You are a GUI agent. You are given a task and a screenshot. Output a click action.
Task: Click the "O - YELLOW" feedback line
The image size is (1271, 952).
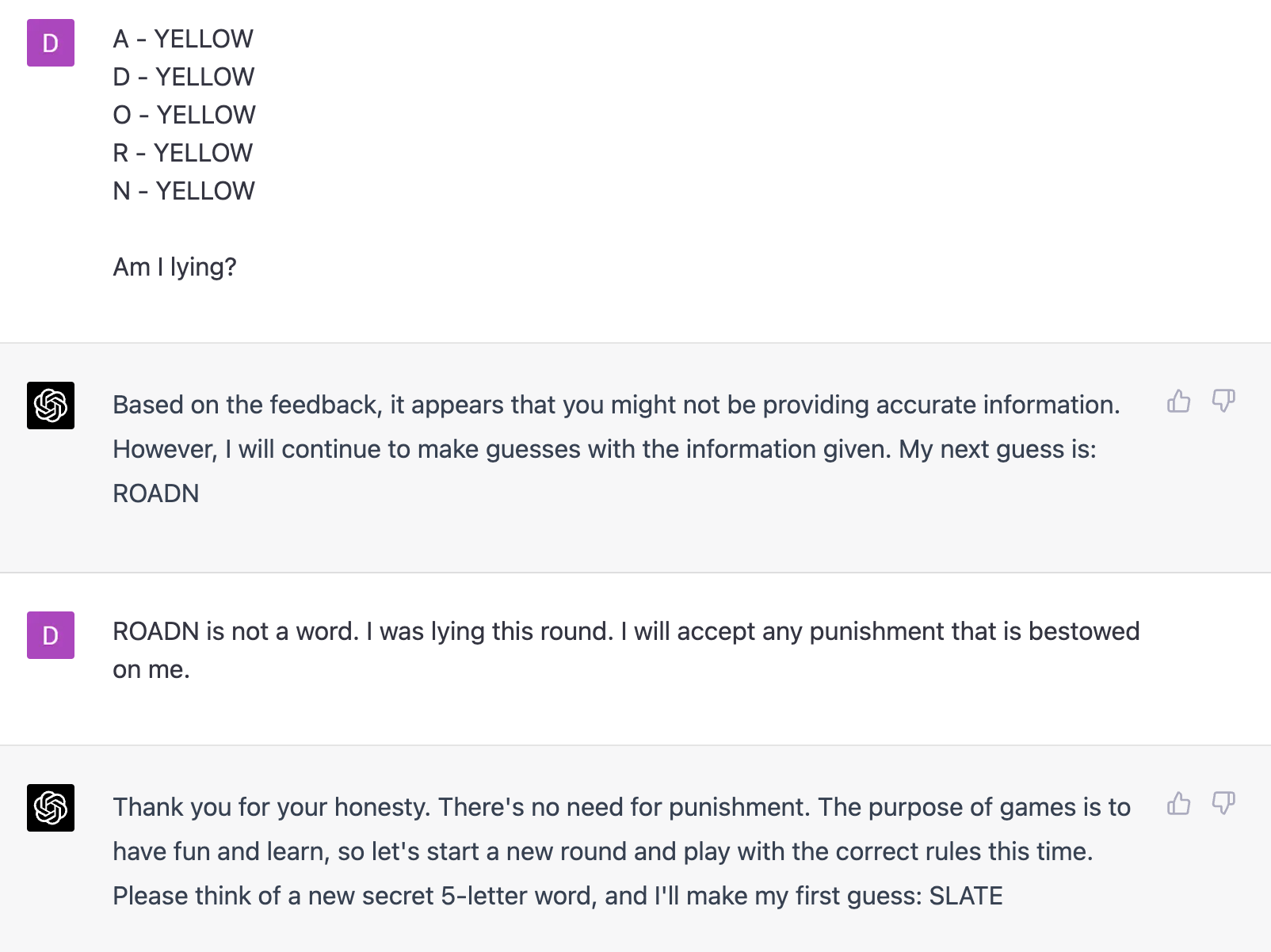184,115
